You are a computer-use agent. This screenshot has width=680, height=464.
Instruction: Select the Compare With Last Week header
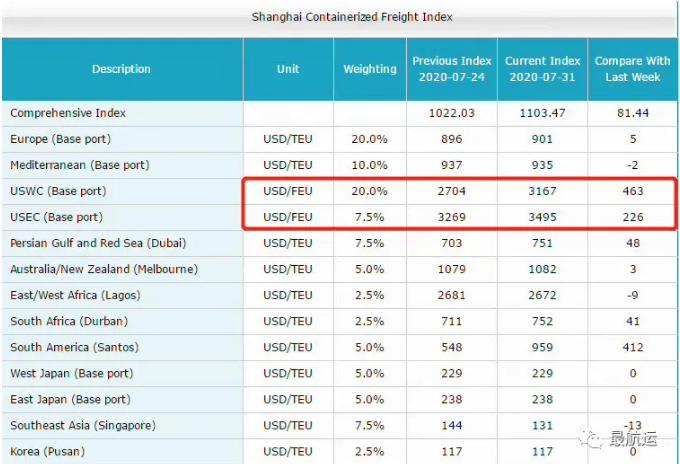pyautogui.click(x=632, y=69)
